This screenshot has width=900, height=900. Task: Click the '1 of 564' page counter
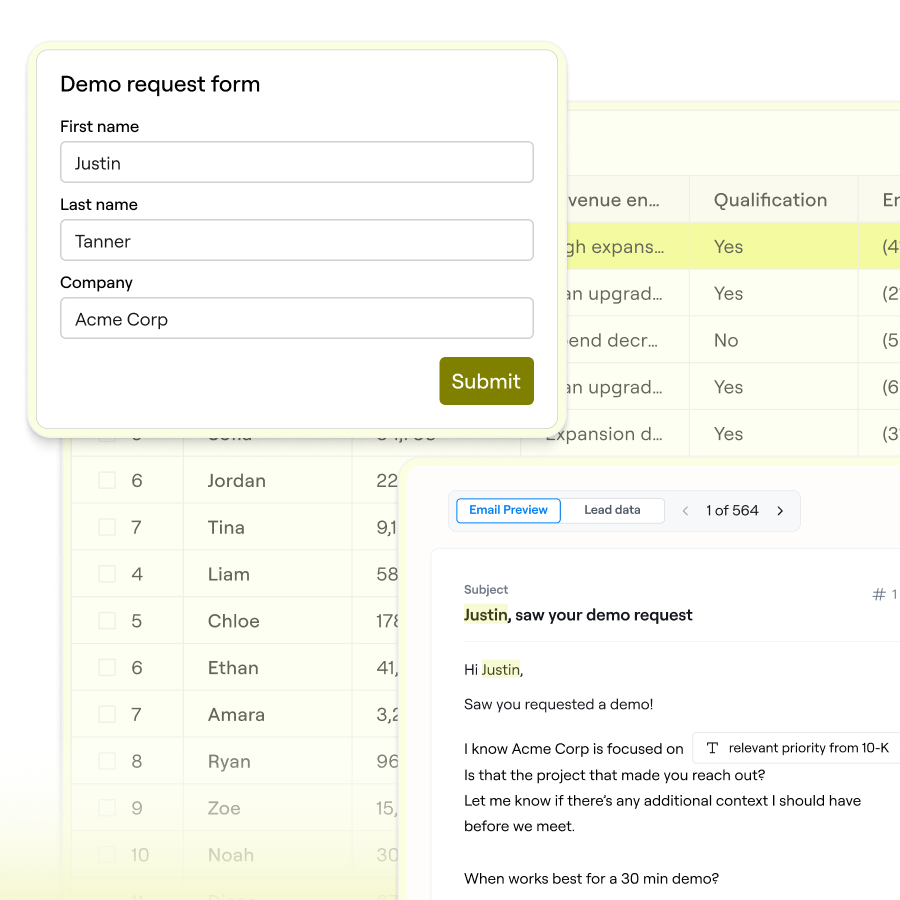[x=732, y=511]
